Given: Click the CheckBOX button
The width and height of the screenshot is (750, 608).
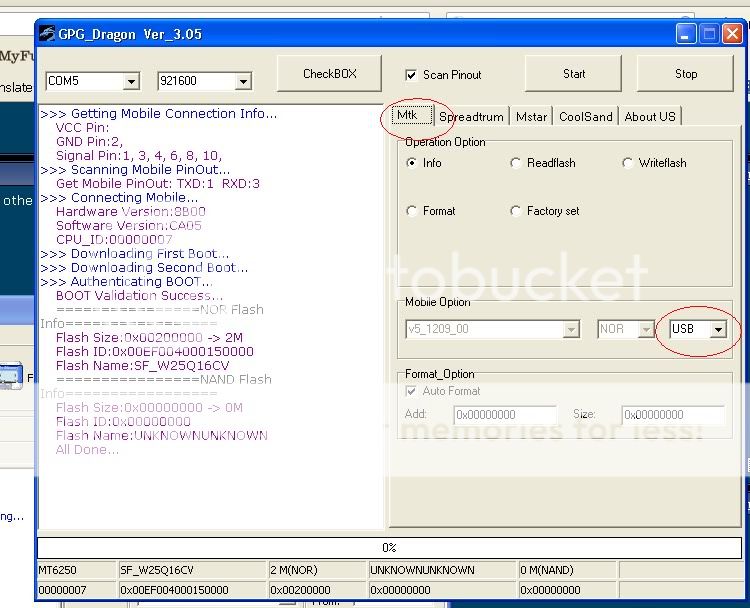Looking at the screenshot, I should pyautogui.click(x=330, y=74).
